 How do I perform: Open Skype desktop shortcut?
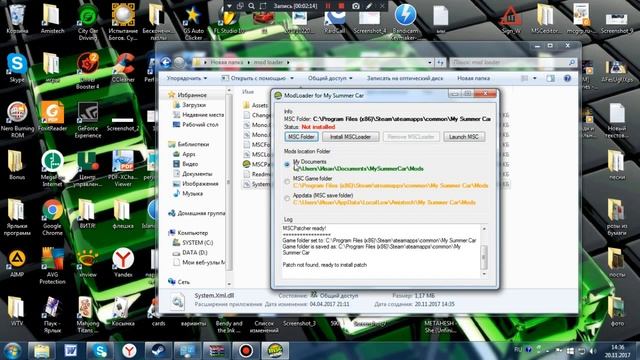pos(17,67)
